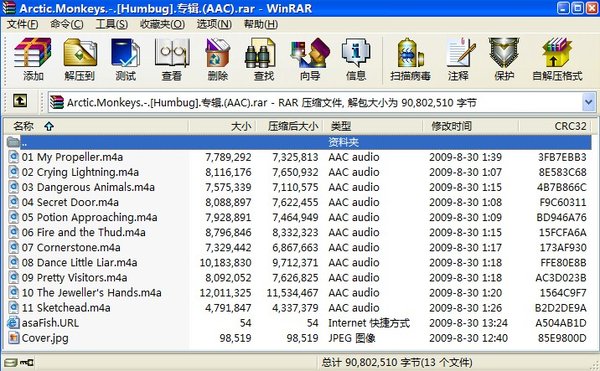Image resolution: width=600 pixels, height=371 pixels.
Task: Select 02 Crying Lightning.m4a
Action: click(80, 172)
